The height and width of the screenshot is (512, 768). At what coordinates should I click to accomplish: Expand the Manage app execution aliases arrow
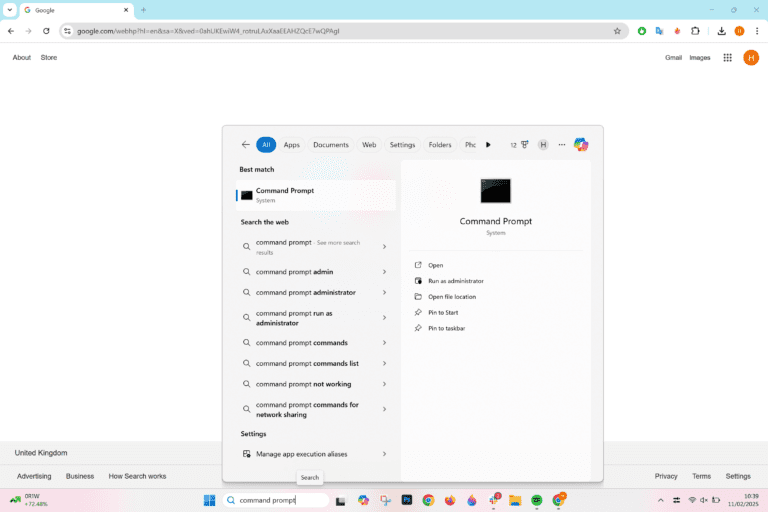point(384,454)
